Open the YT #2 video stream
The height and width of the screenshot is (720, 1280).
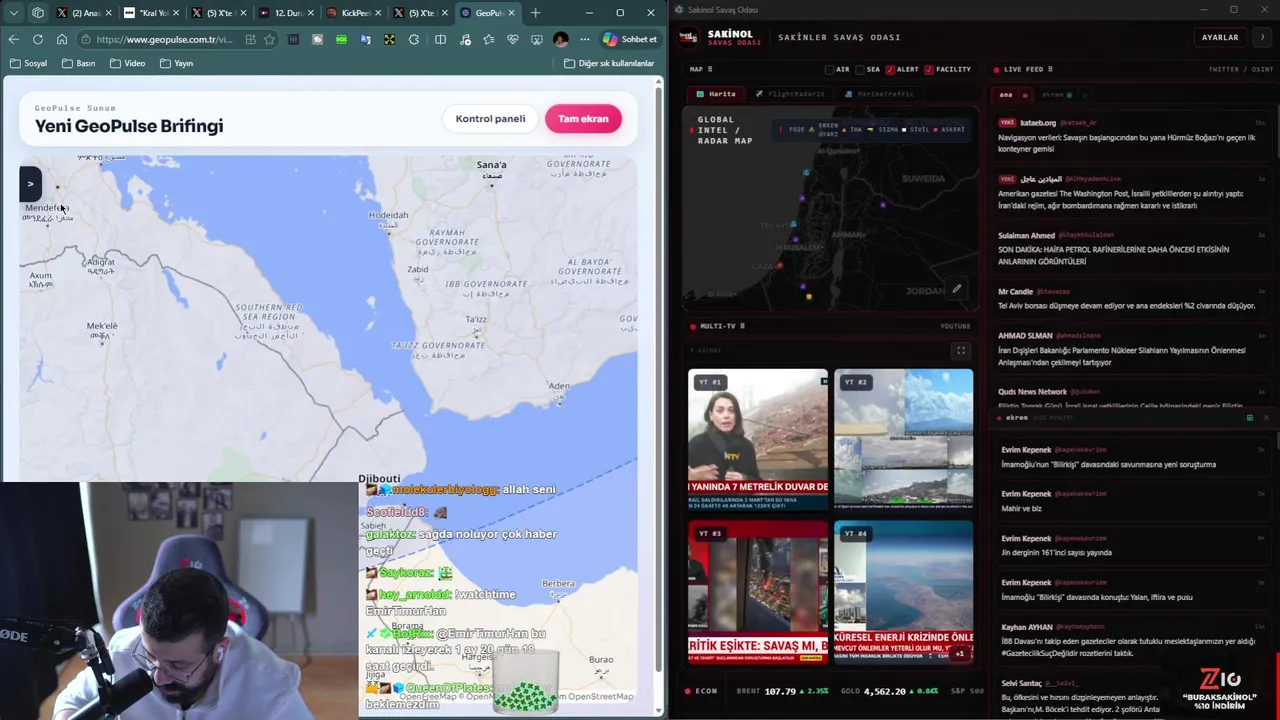click(903, 439)
